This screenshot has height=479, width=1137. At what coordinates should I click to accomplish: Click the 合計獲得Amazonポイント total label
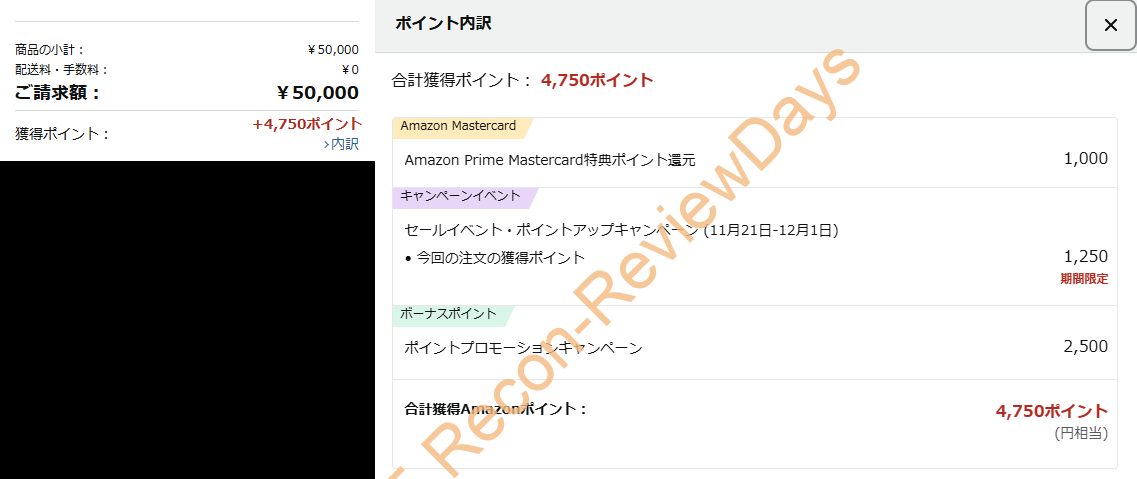pos(495,409)
